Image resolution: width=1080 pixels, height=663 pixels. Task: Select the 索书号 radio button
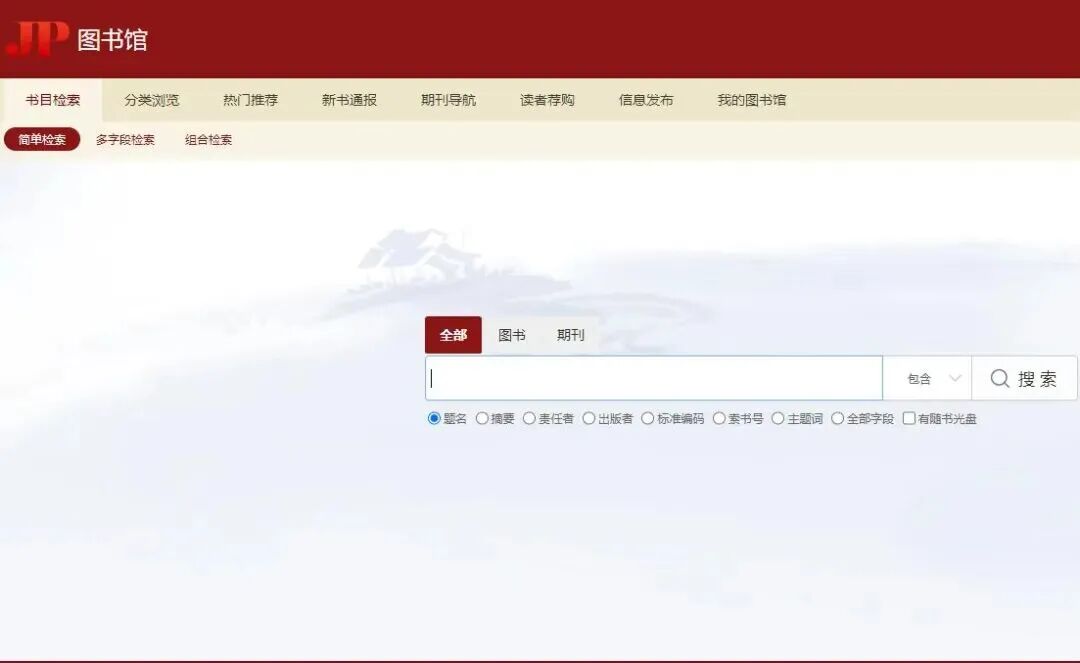[x=719, y=419]
